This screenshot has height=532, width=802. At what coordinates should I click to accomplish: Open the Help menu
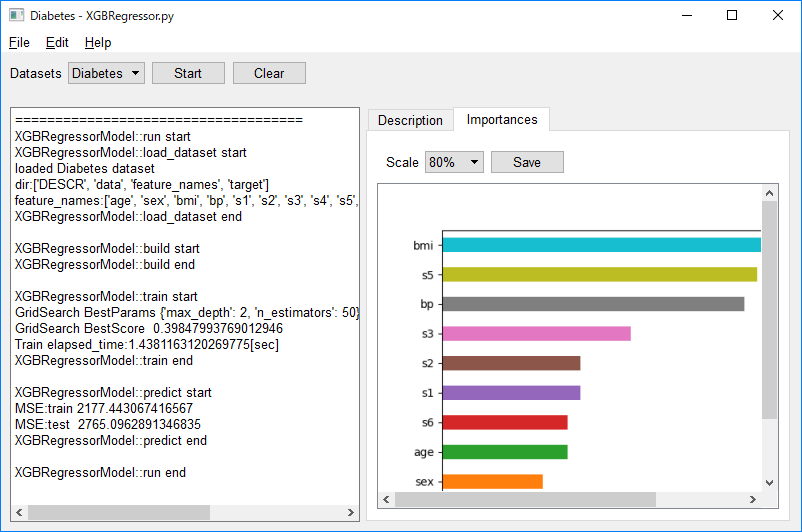click(98, 42)
